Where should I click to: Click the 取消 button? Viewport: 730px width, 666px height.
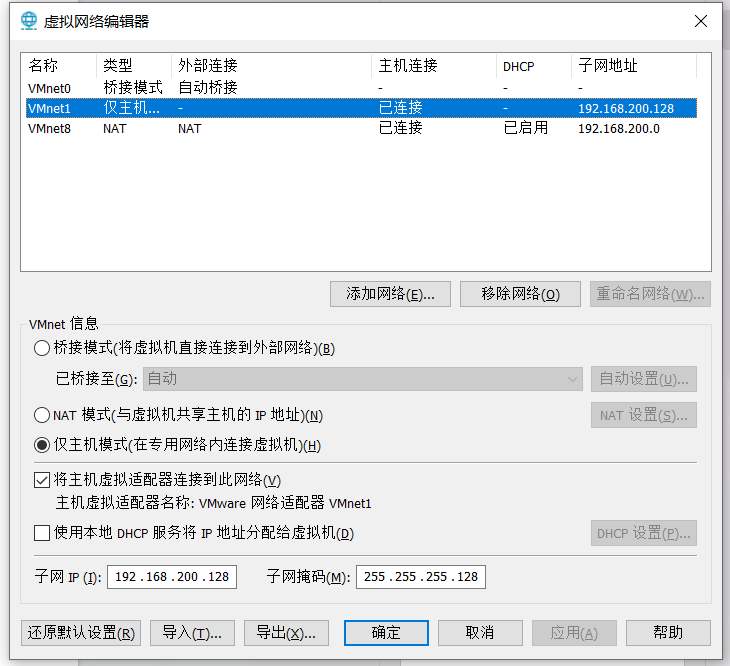480,633
